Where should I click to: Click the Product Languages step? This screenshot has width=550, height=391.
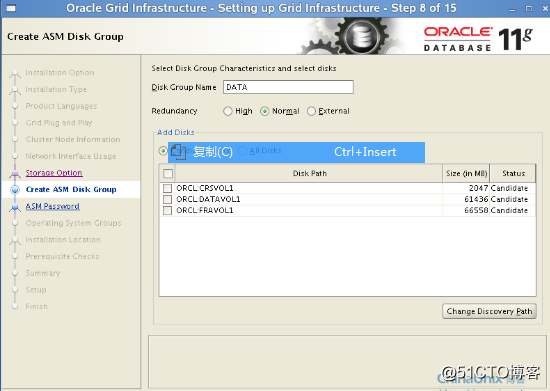[61, 106]
